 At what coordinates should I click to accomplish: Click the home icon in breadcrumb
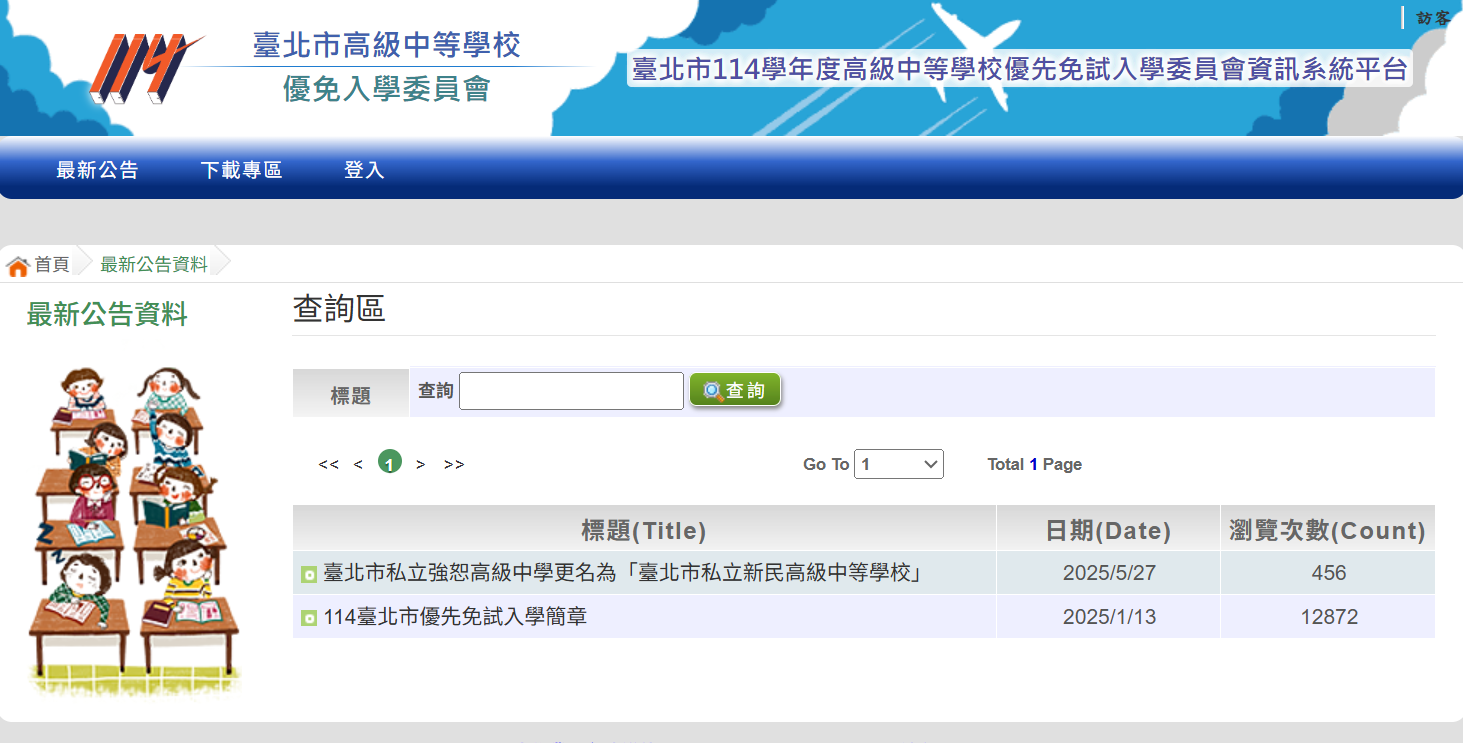[18, 266]
